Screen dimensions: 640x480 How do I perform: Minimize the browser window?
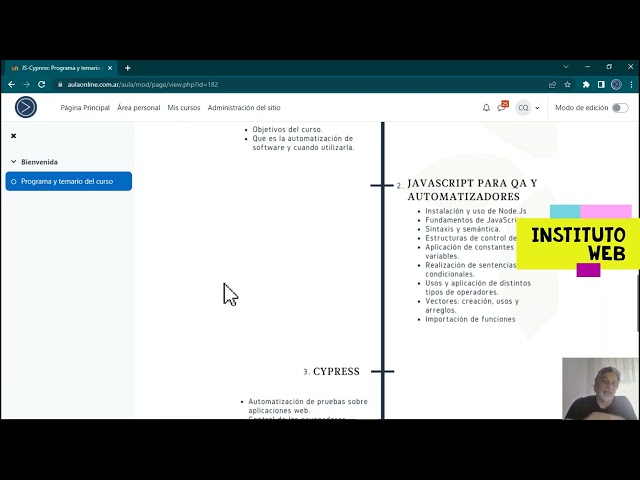pyautogui.click(x=587, y=67)
